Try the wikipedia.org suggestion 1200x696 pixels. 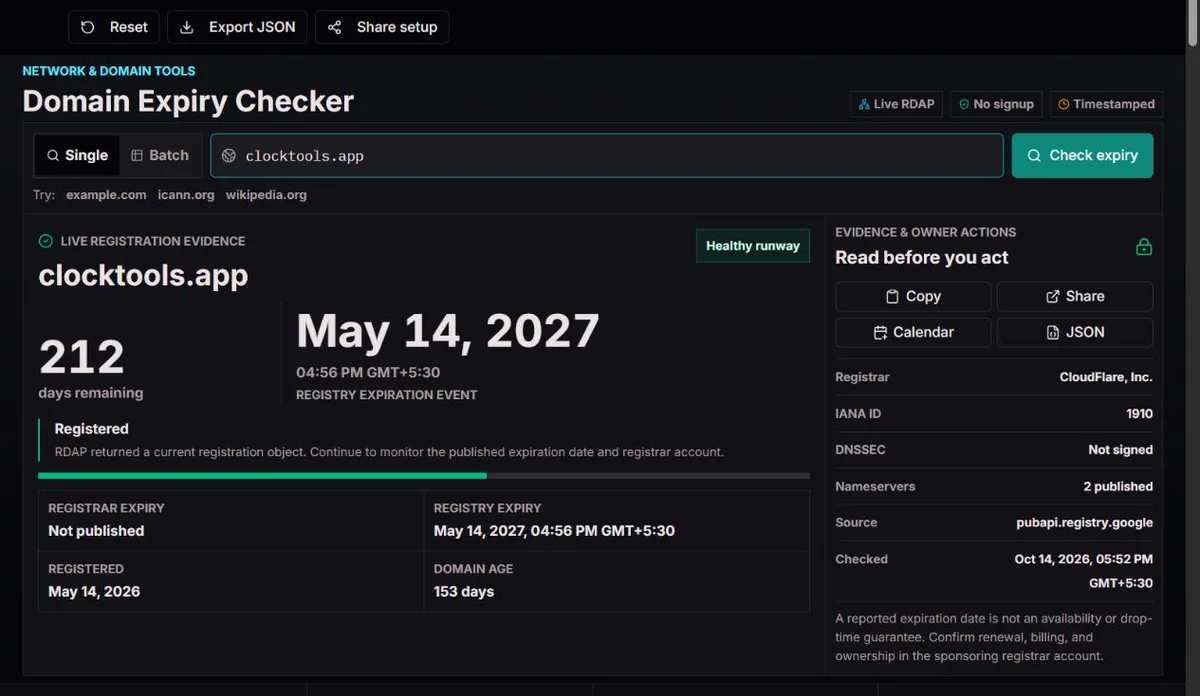(266, 195)
